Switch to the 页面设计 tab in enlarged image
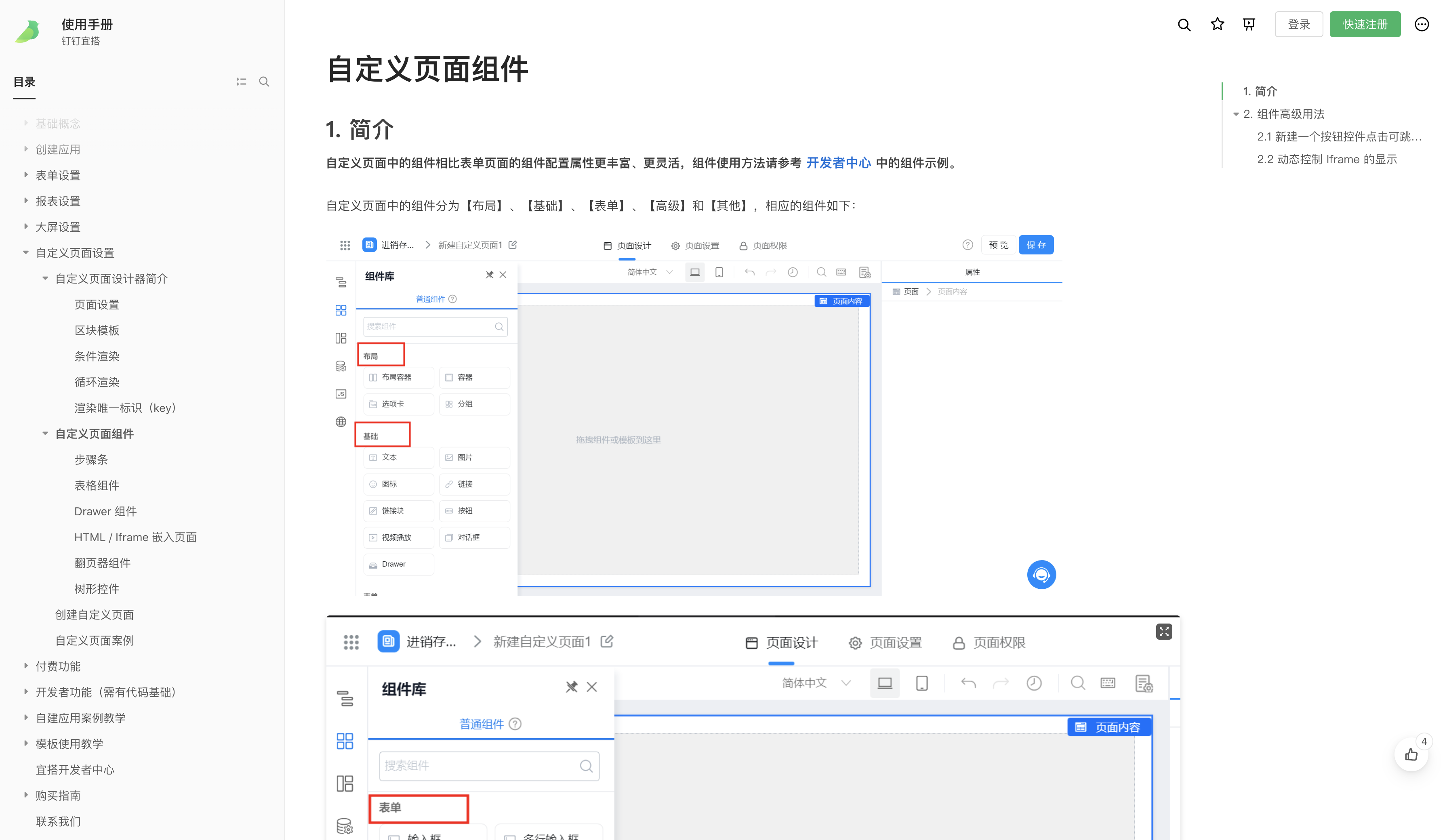This screenshot has width=1447, height=840. point(782,643)
